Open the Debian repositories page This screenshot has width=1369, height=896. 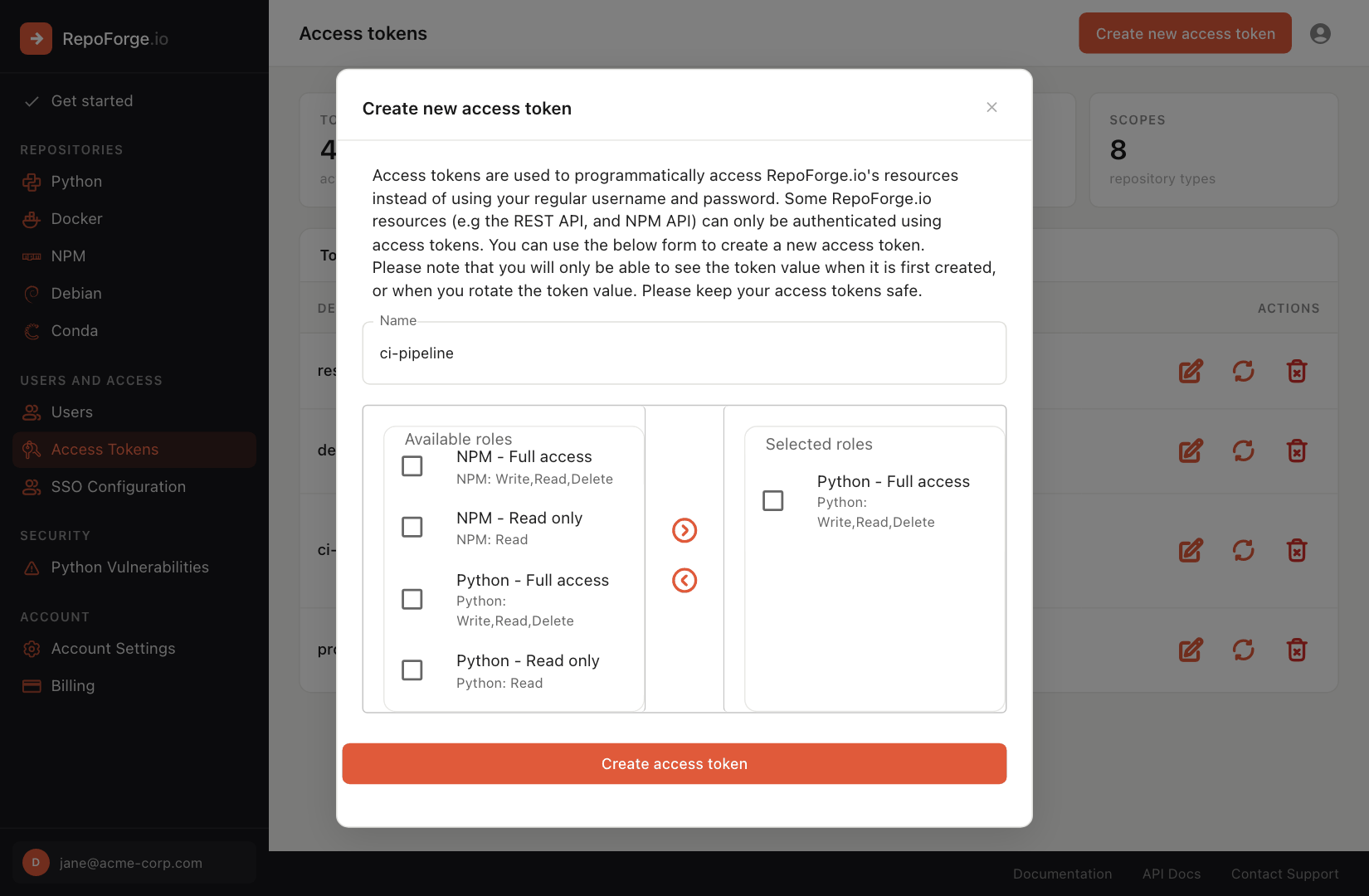click(x=134, y=294)
